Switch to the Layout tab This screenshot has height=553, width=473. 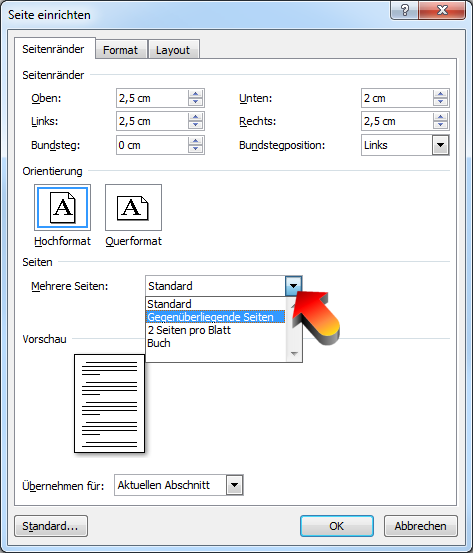(x=173, y=50)
